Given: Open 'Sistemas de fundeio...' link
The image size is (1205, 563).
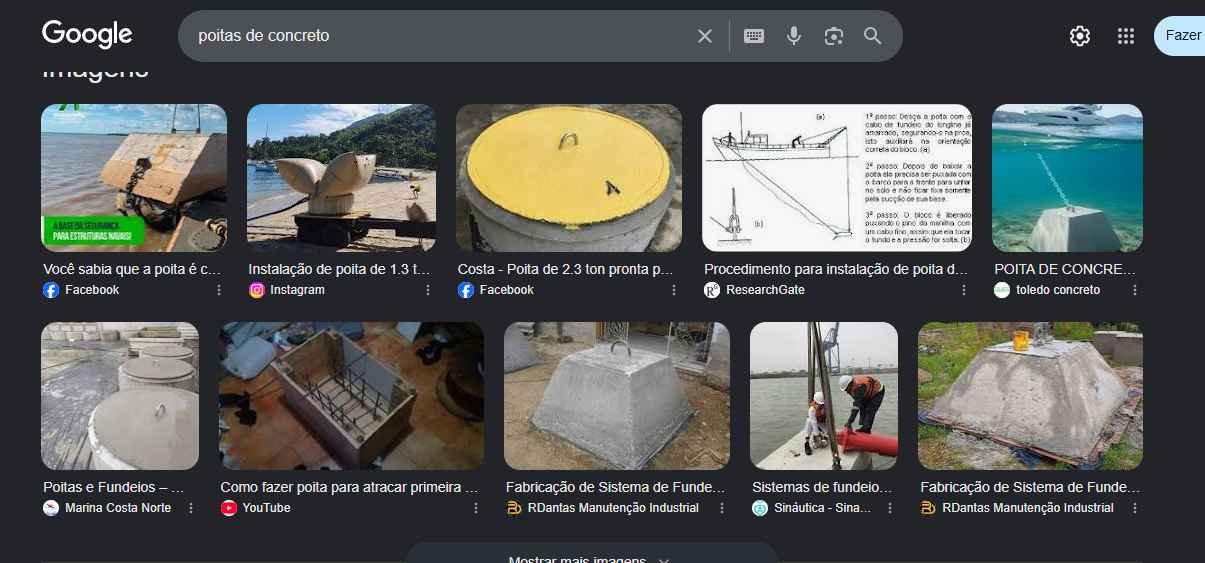Looking at the screenshot, I should pyautogui.click(x=821, y=487).
